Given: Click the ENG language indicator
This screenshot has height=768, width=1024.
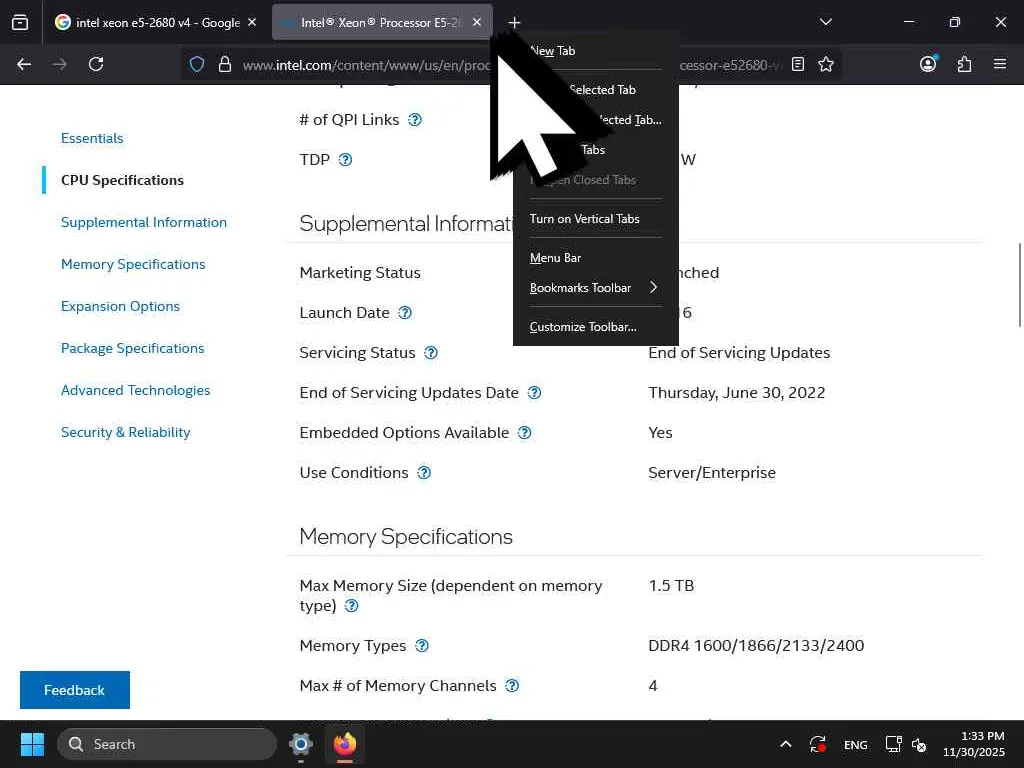Looking at the screenshot, I should (856, 744).
